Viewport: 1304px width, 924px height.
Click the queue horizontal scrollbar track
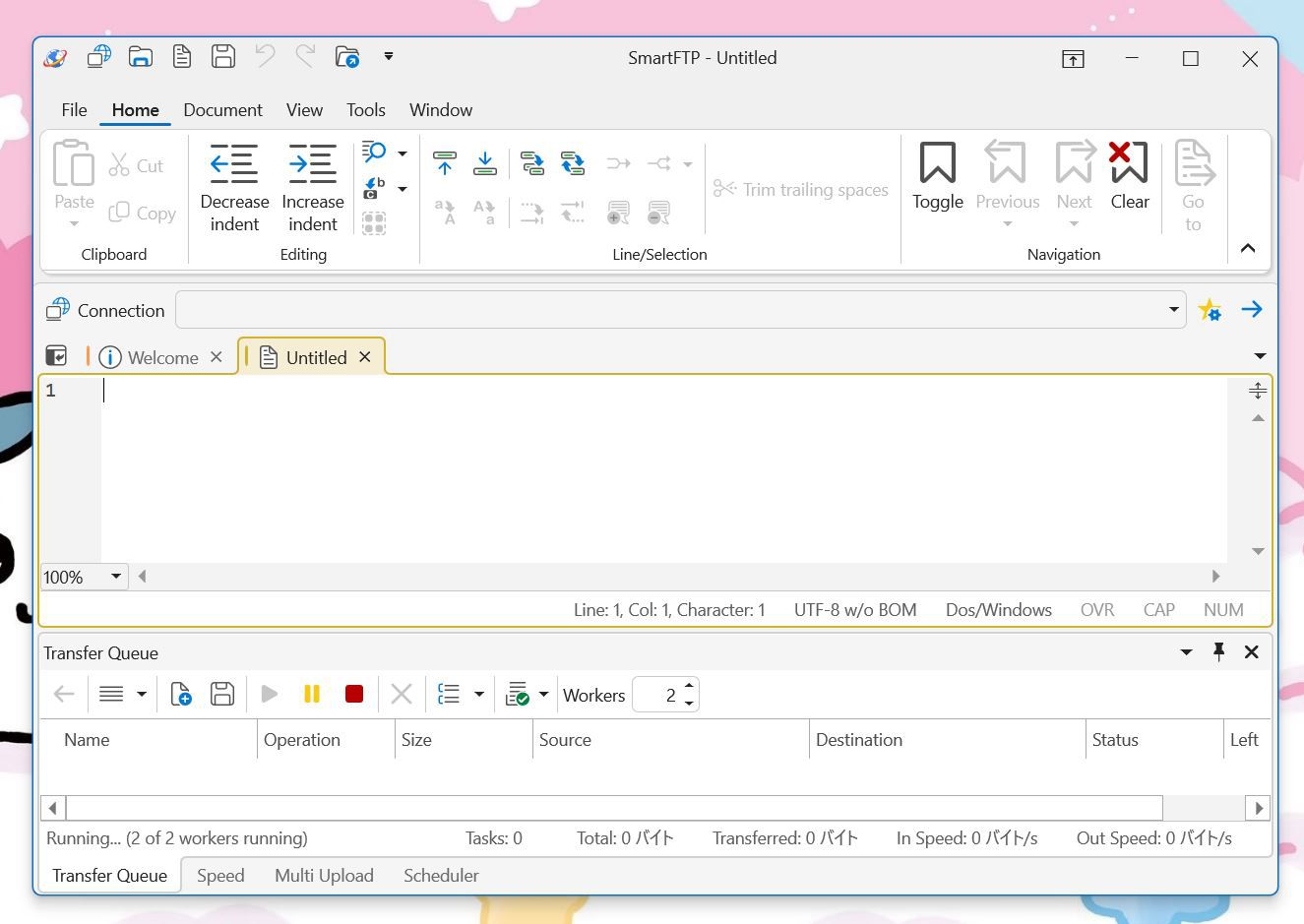pyautogui.click(x=1203, y=808)
